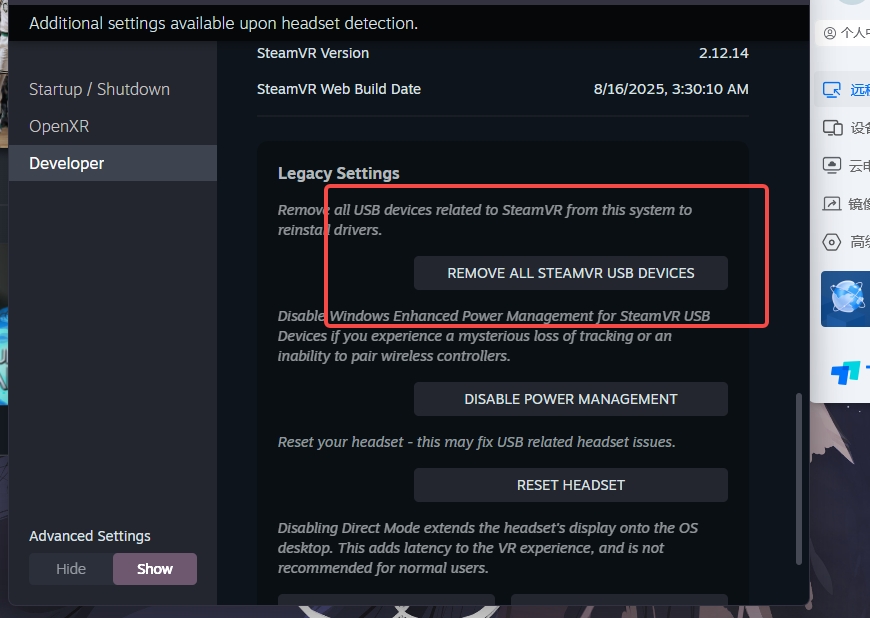Open the hexagon advanced settings icon
The image size is (870, 618).
pos(831,242)
